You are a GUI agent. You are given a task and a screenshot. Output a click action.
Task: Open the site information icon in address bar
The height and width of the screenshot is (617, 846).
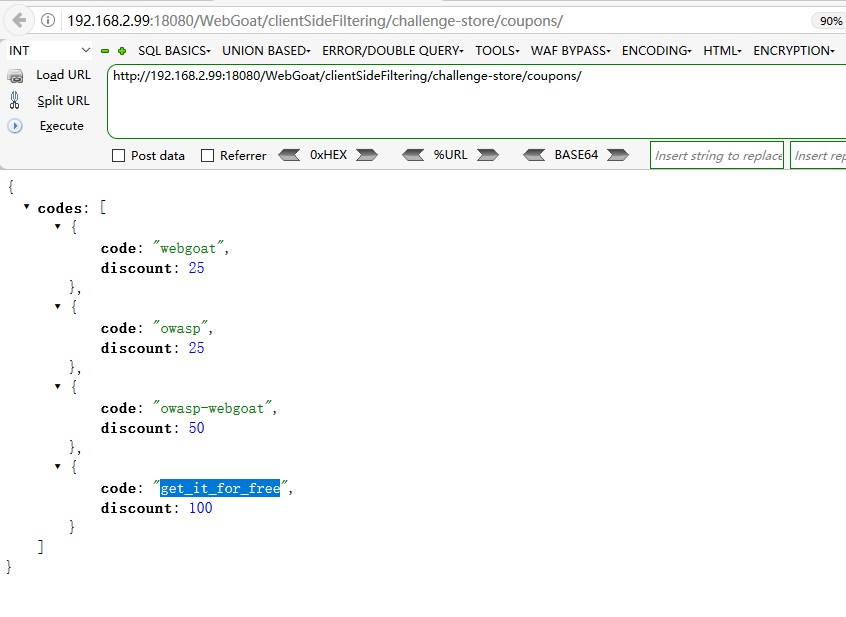(48, 20)
